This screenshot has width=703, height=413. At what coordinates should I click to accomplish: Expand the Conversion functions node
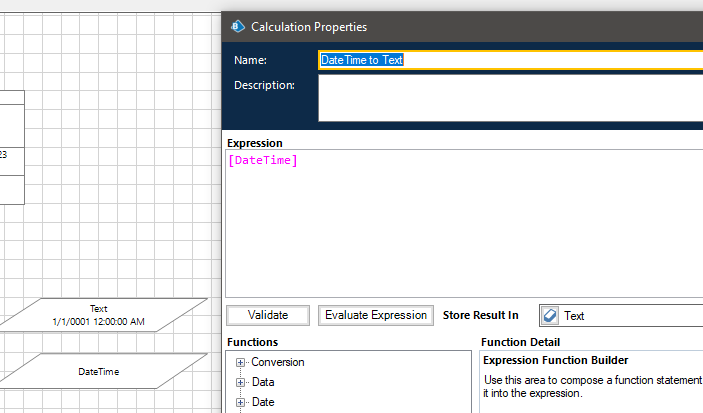tap(241, 362)
